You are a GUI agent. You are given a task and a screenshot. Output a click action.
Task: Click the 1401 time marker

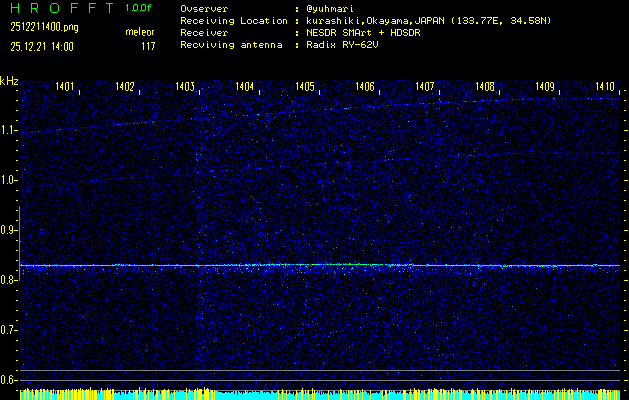(65, 88)
